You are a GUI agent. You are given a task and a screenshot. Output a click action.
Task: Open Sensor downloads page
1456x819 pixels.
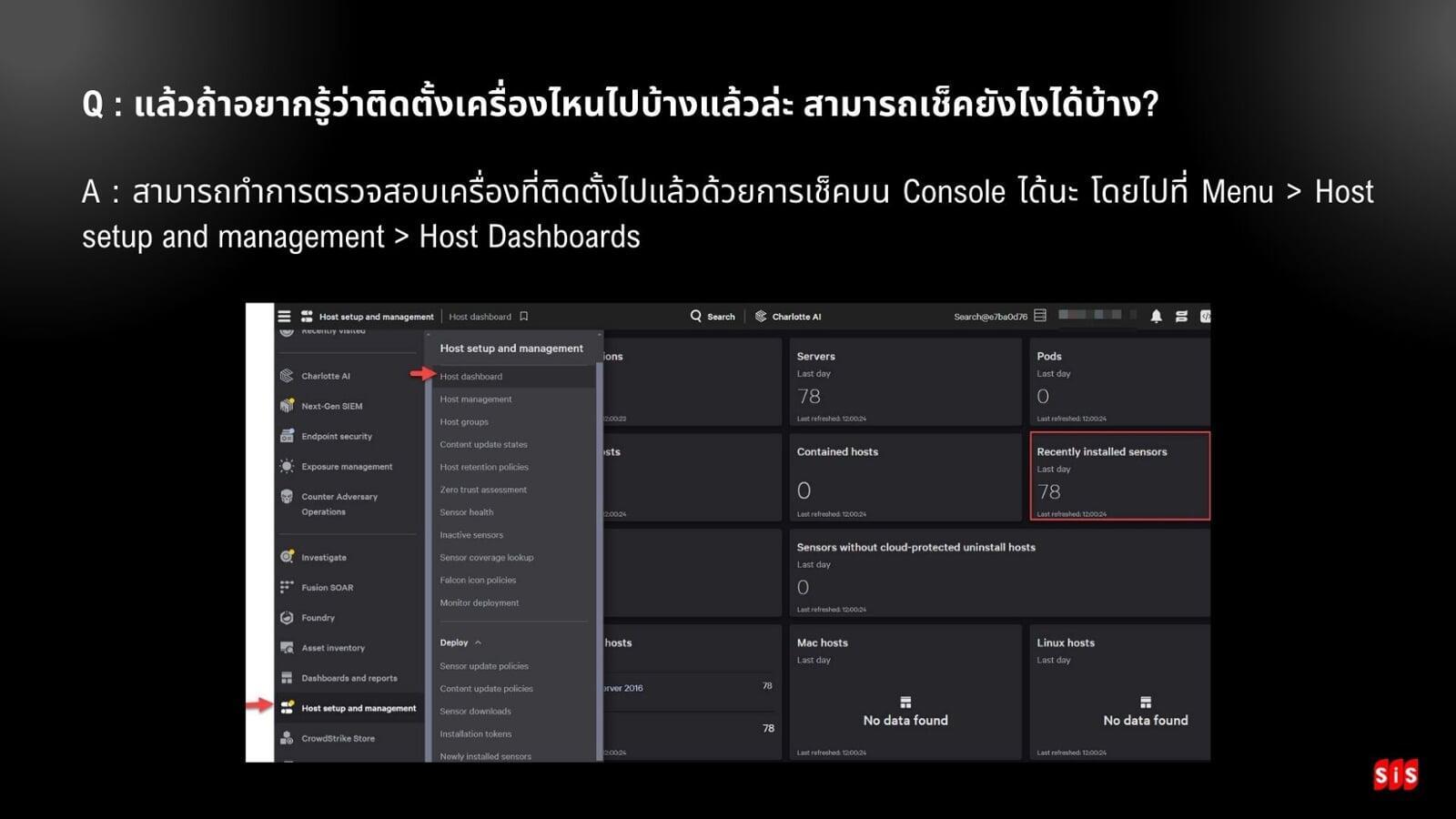tap(475, 712)
